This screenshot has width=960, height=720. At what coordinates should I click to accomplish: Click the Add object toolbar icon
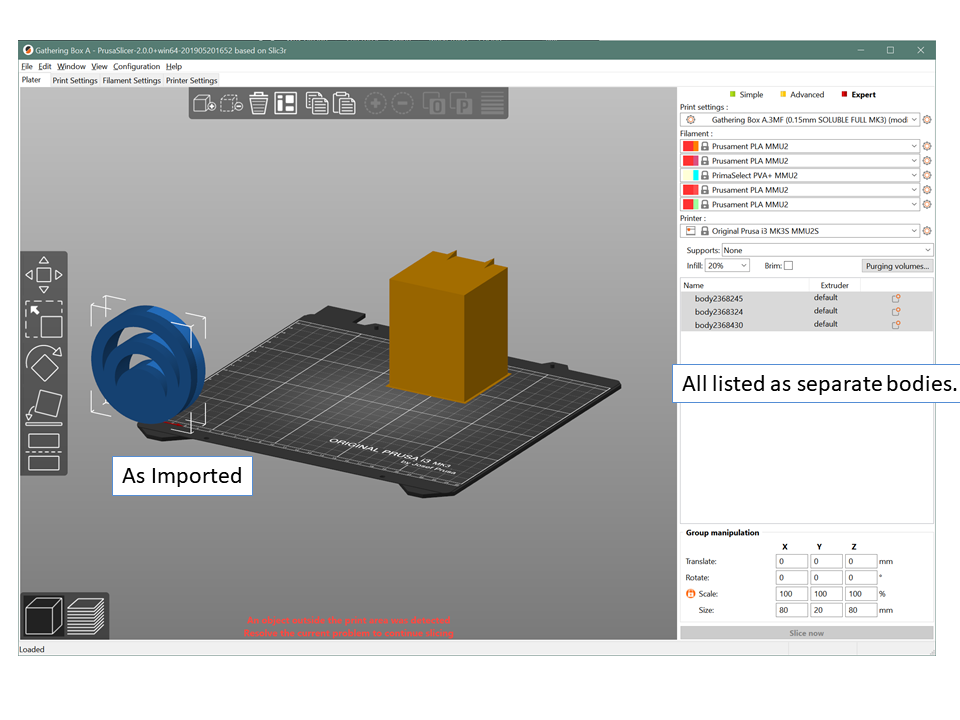pyautogui.click(x=204, y=103)
